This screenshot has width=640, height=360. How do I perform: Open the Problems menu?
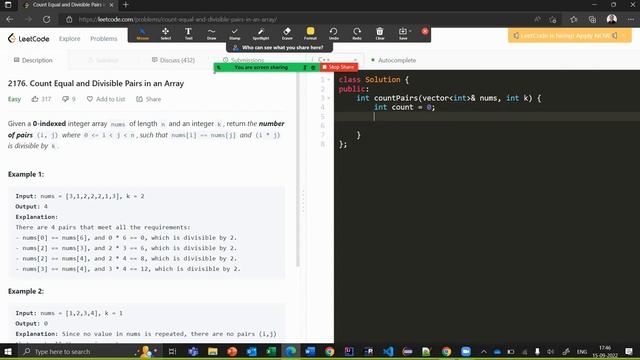104,39
